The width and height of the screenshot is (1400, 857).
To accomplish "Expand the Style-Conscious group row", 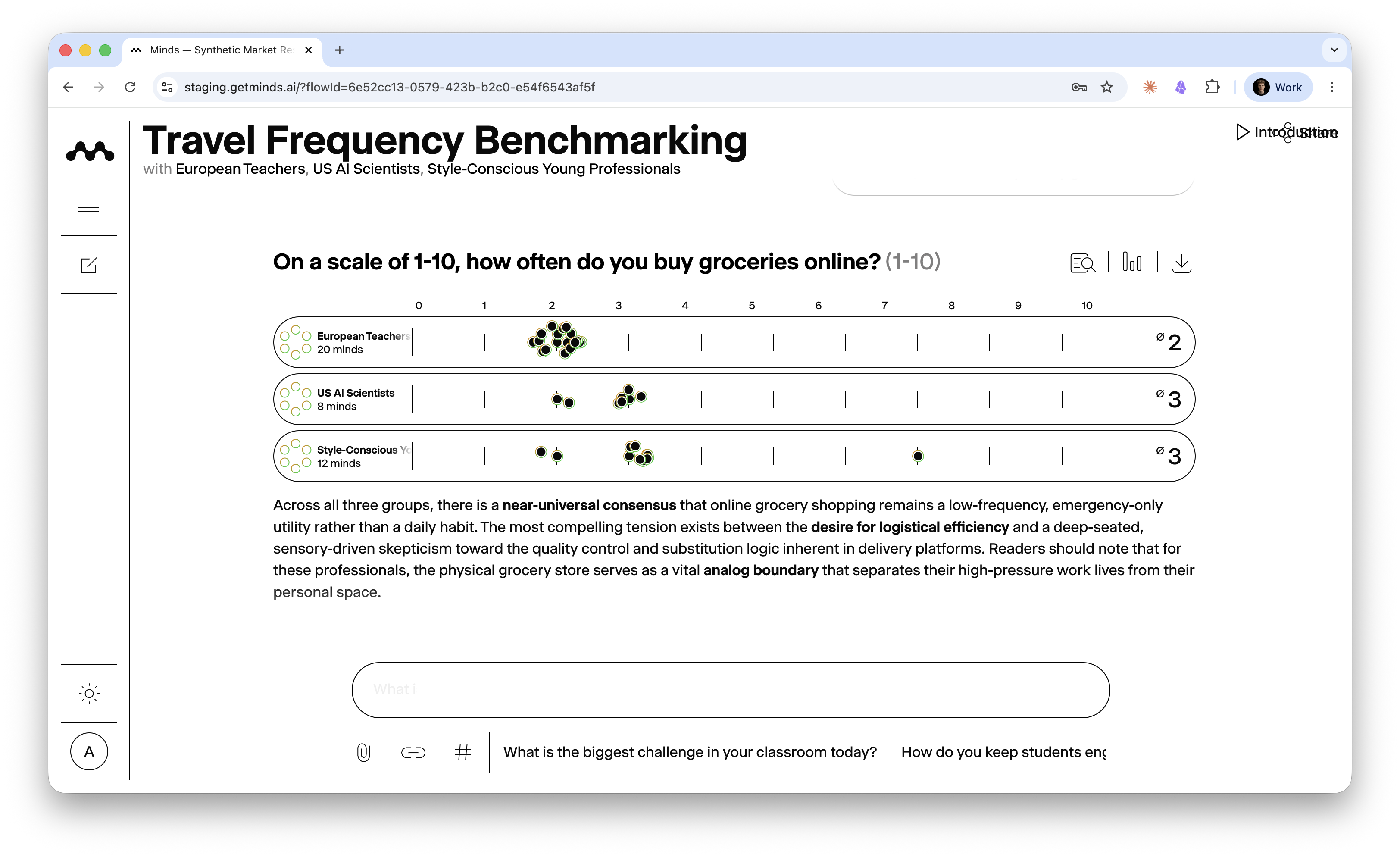I will (734, 456).
